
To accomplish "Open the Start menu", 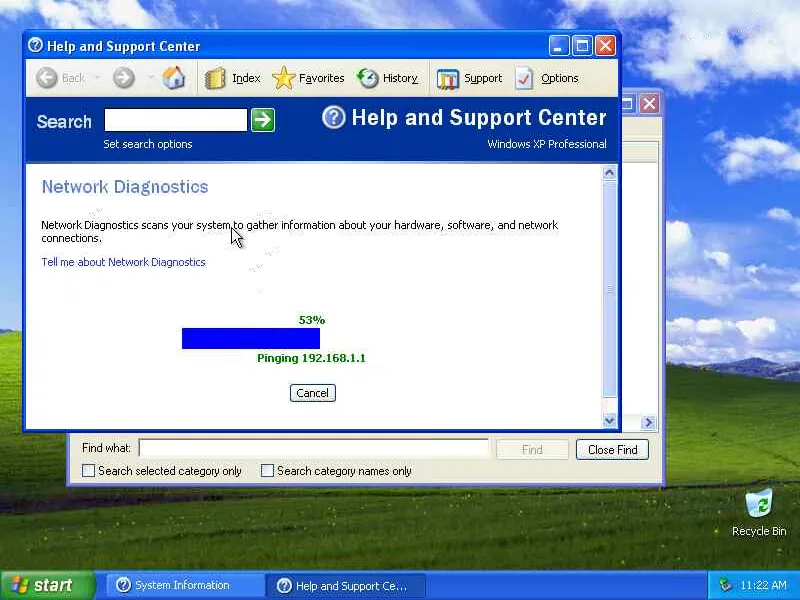I will [48, 585].
